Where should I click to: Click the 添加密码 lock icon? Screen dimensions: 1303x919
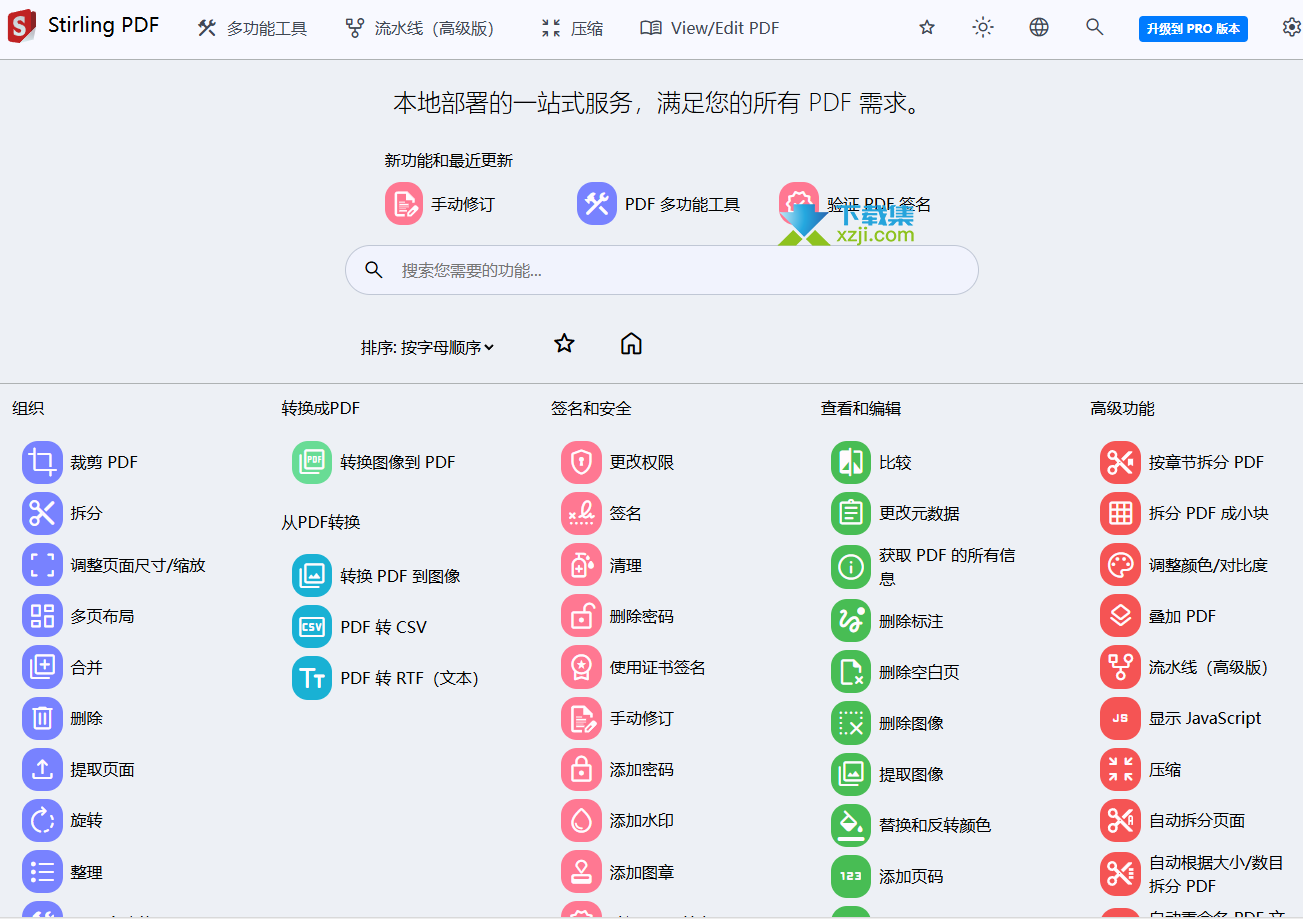[x=581, y=769]
